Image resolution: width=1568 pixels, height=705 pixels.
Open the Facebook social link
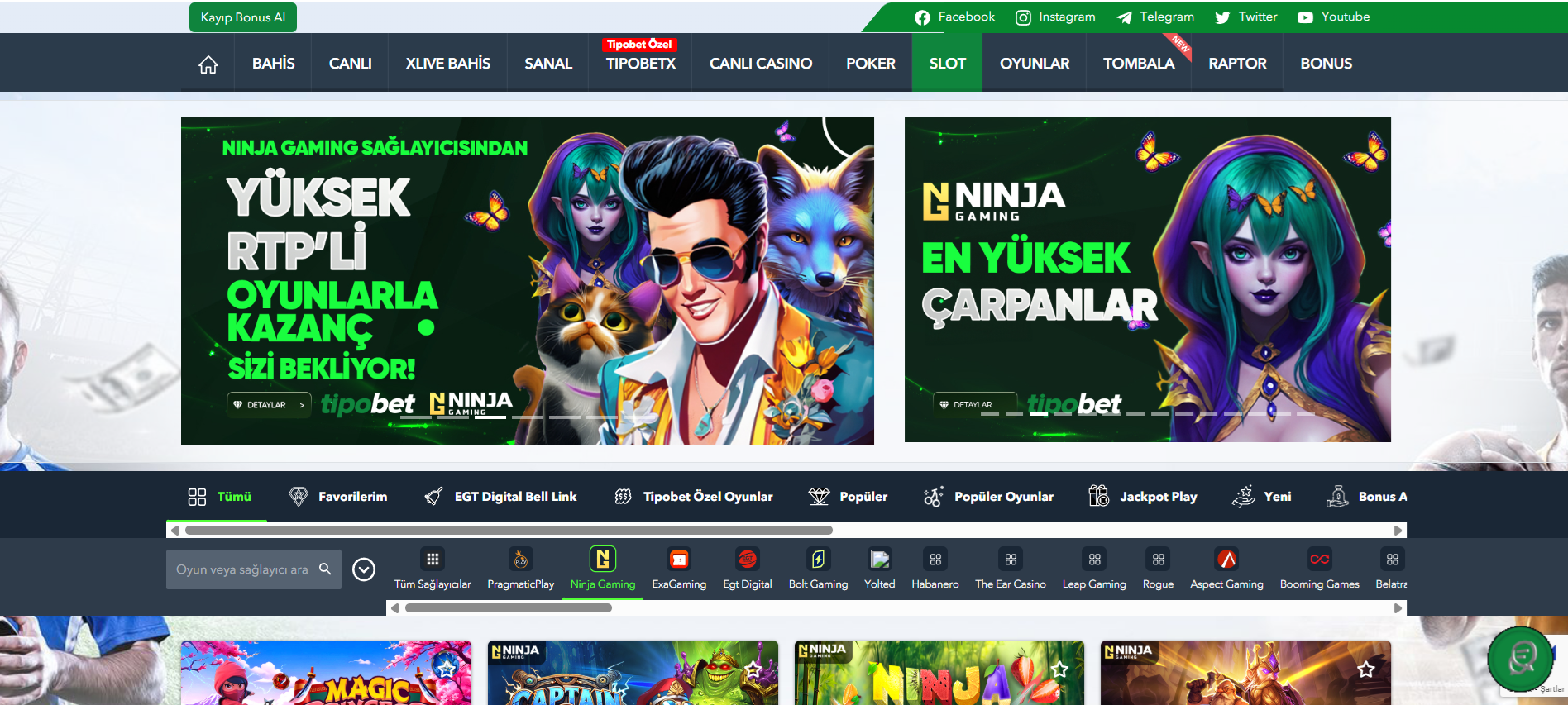point(954,17)
